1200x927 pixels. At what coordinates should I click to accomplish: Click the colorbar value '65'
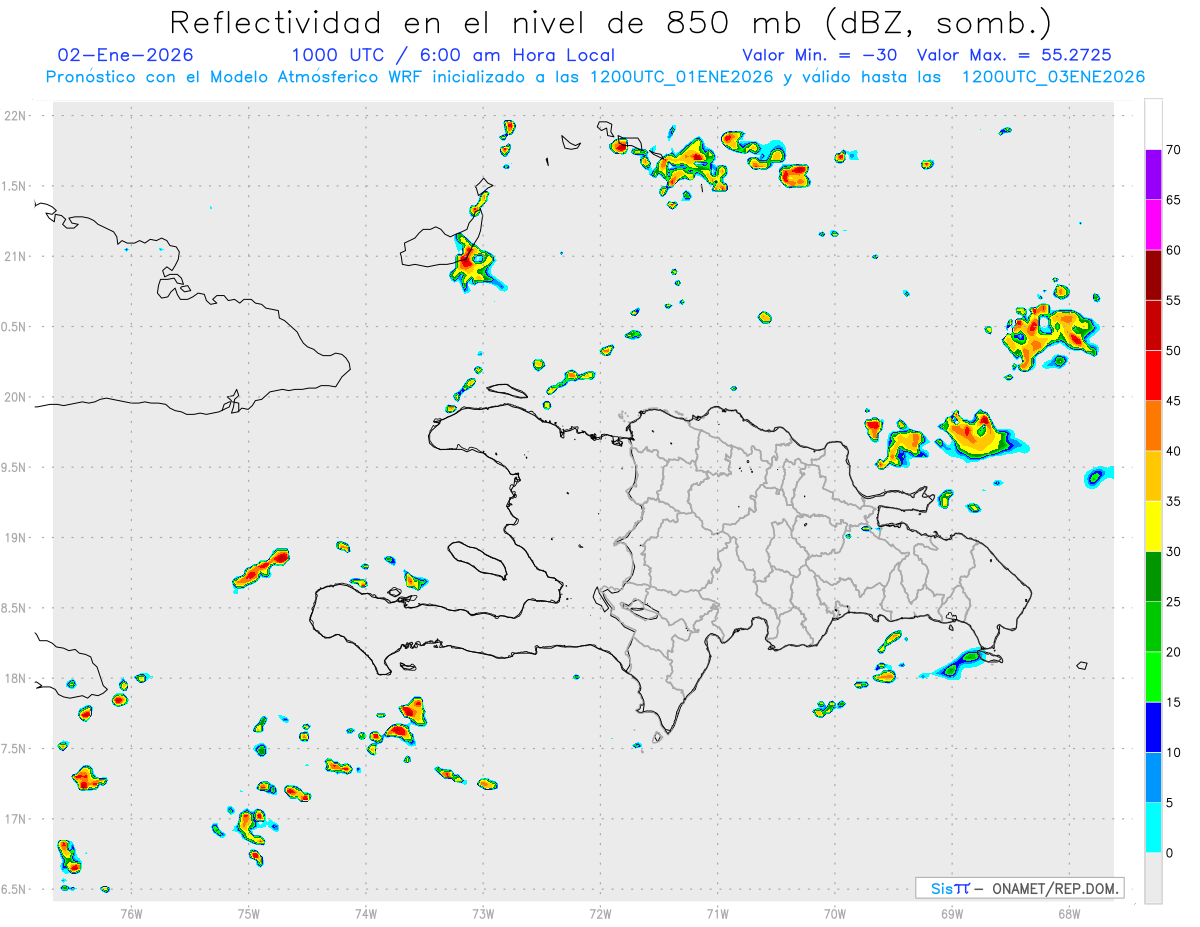point(1173,200)
